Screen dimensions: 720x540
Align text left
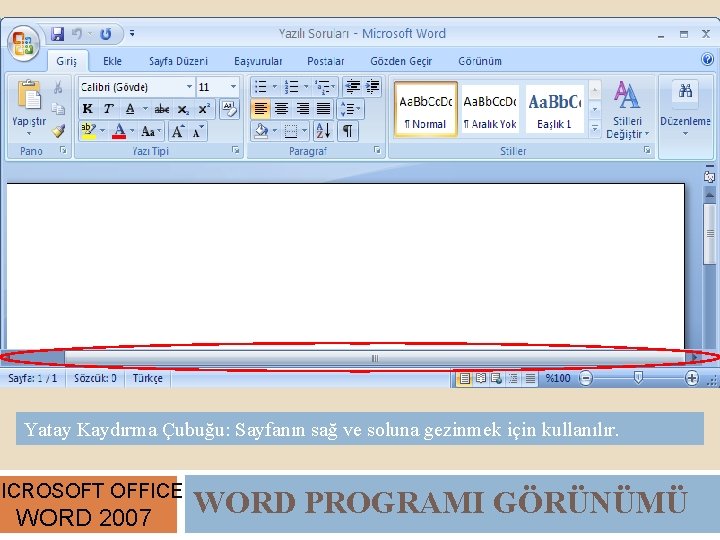(x=260, y=109)
